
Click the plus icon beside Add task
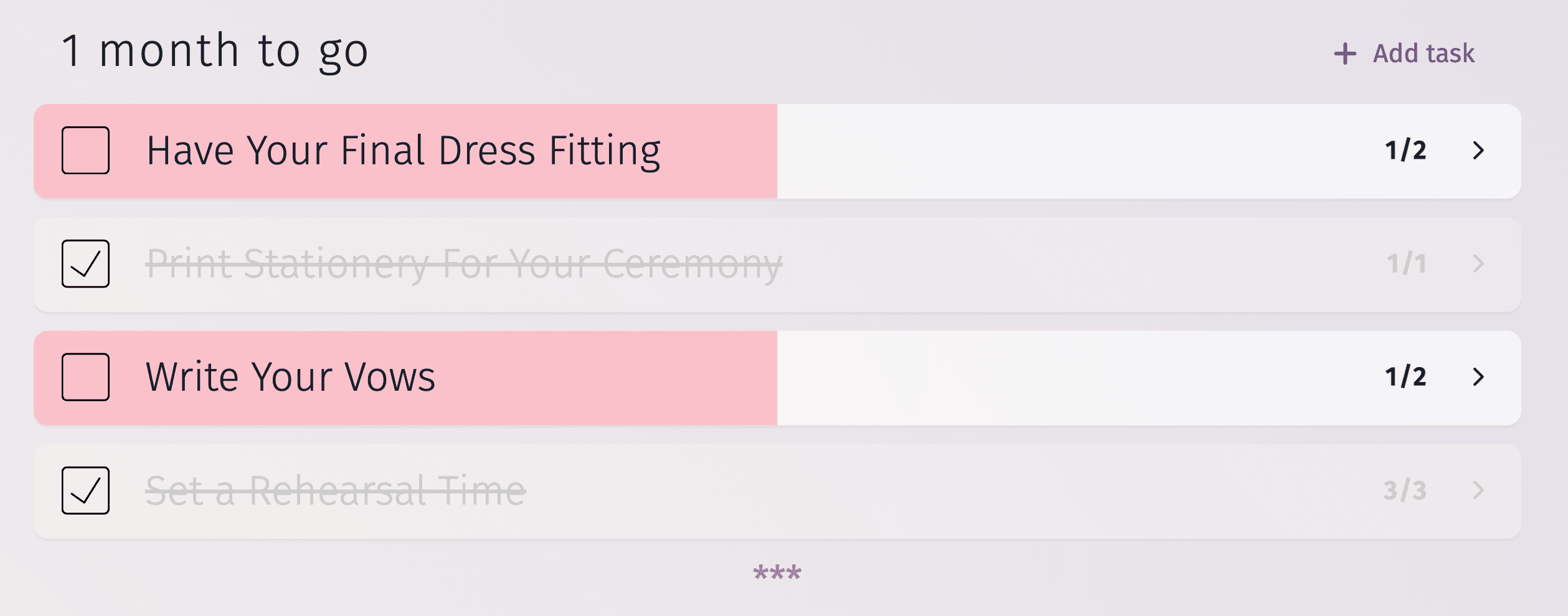click(x=1344, y=54)
